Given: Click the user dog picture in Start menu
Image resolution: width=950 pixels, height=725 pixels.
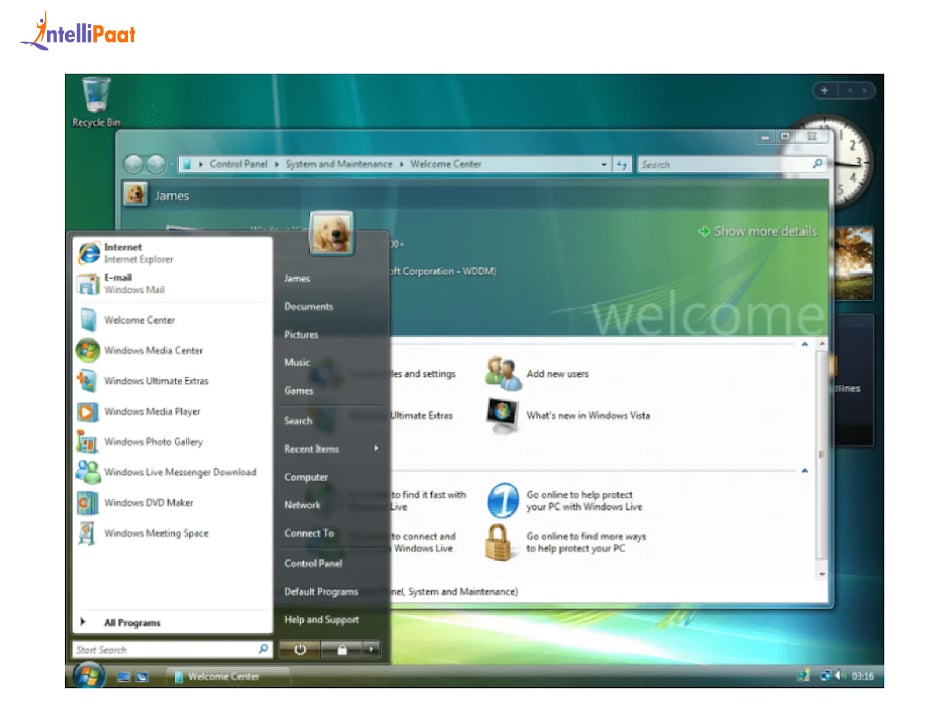Looking at the screenshot, I should click(x=331, y=233).
